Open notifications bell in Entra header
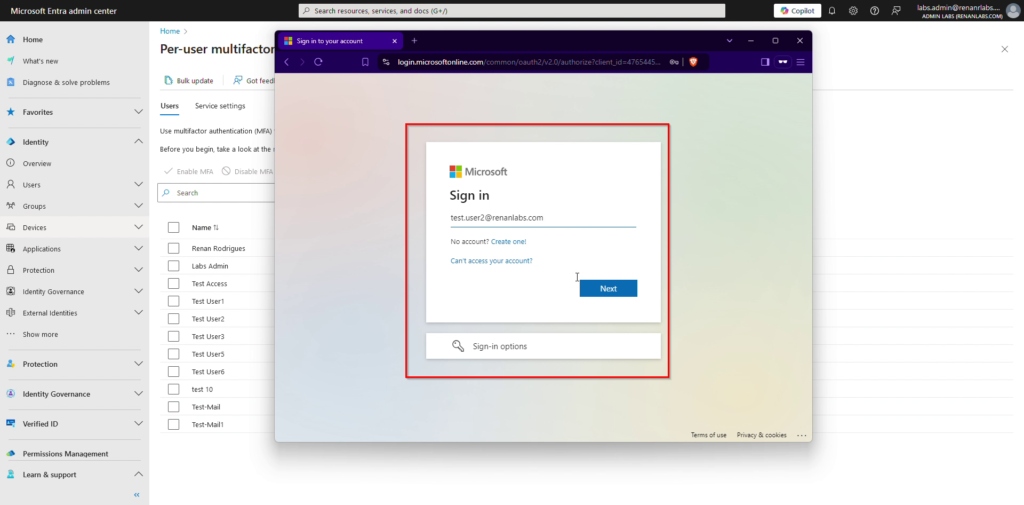The height and width of the screenshot is (505, 1024). click(832, 10)
